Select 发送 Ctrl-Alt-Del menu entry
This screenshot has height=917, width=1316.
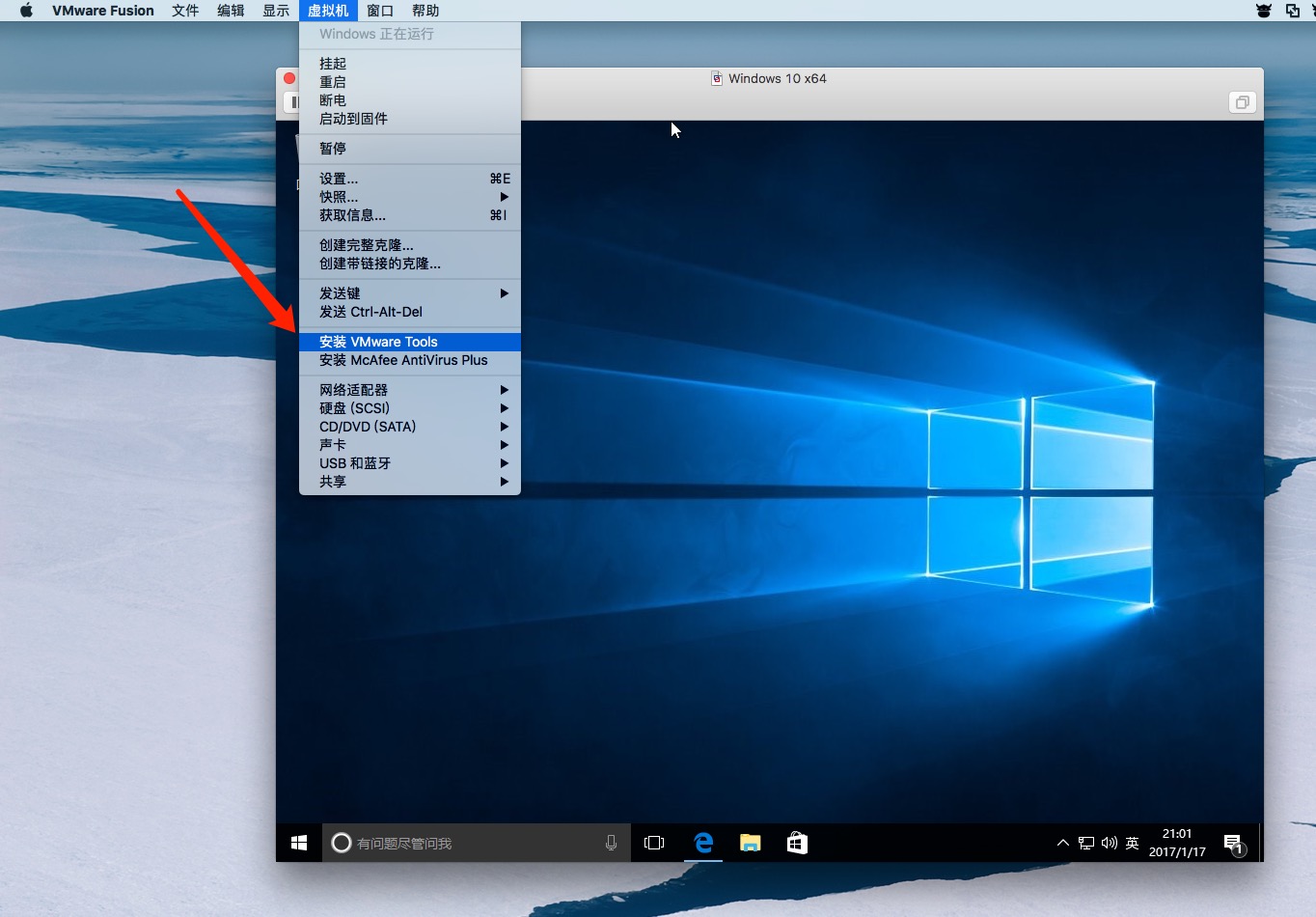[410, 312]
